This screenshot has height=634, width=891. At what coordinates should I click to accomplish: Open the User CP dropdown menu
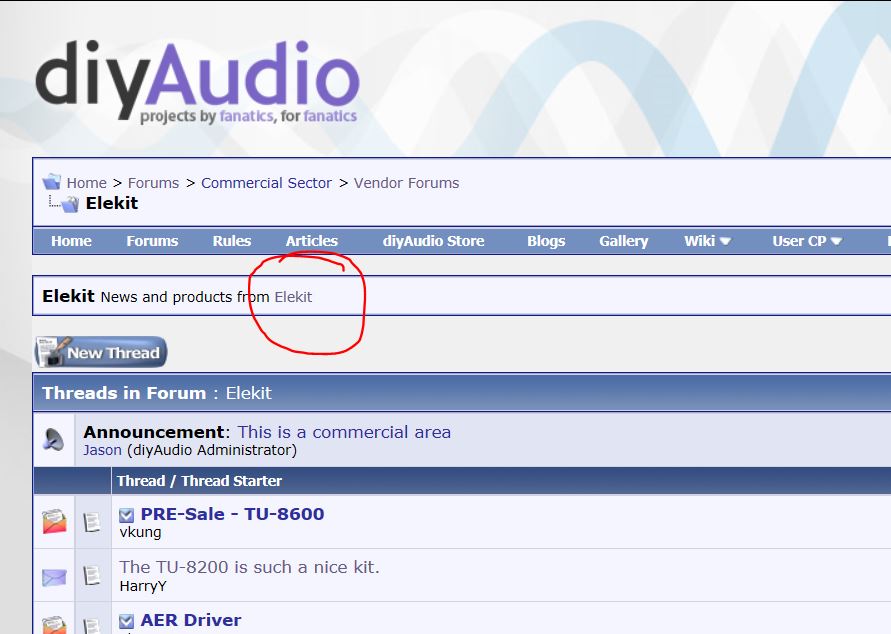click(x=806, y=241)
